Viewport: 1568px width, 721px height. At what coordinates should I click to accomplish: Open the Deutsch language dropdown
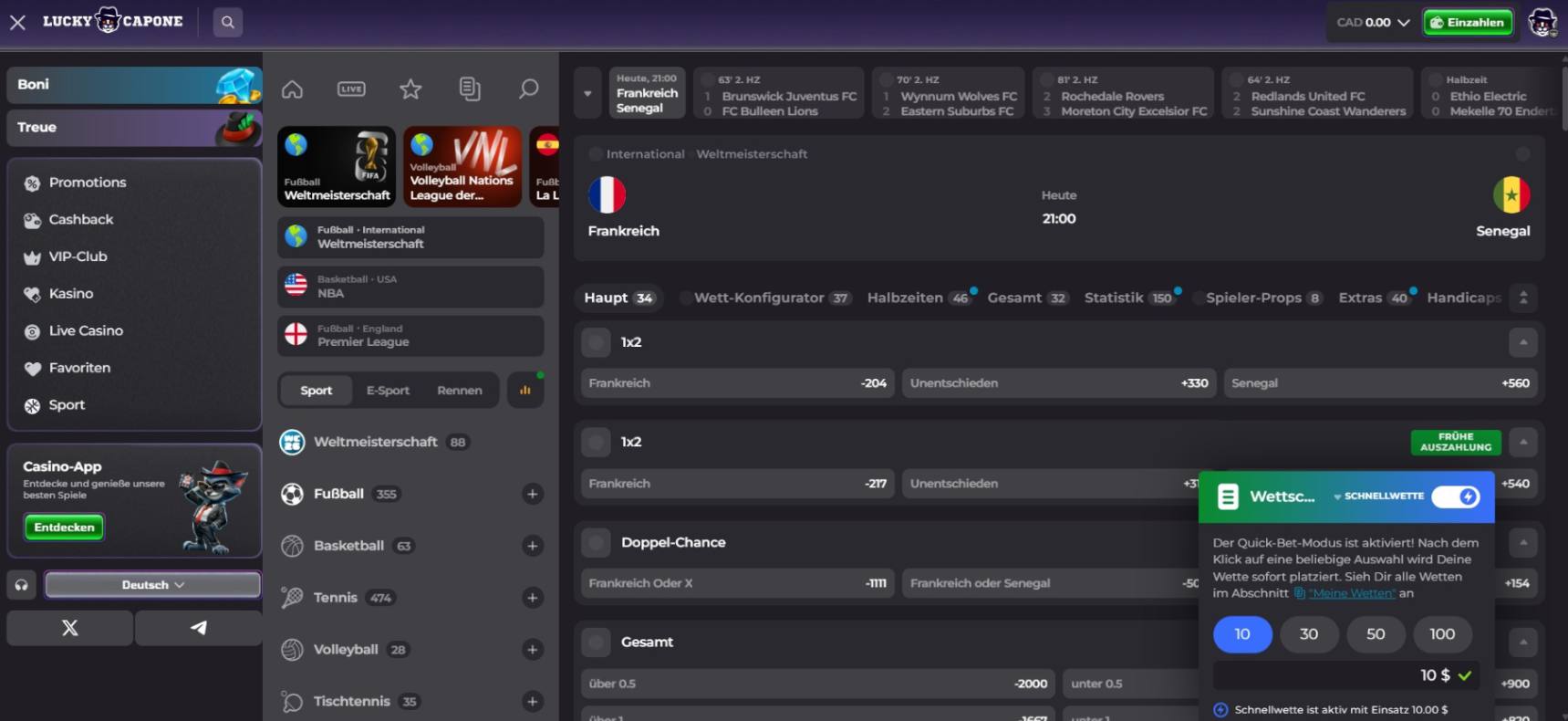click(x=152, y=585)
